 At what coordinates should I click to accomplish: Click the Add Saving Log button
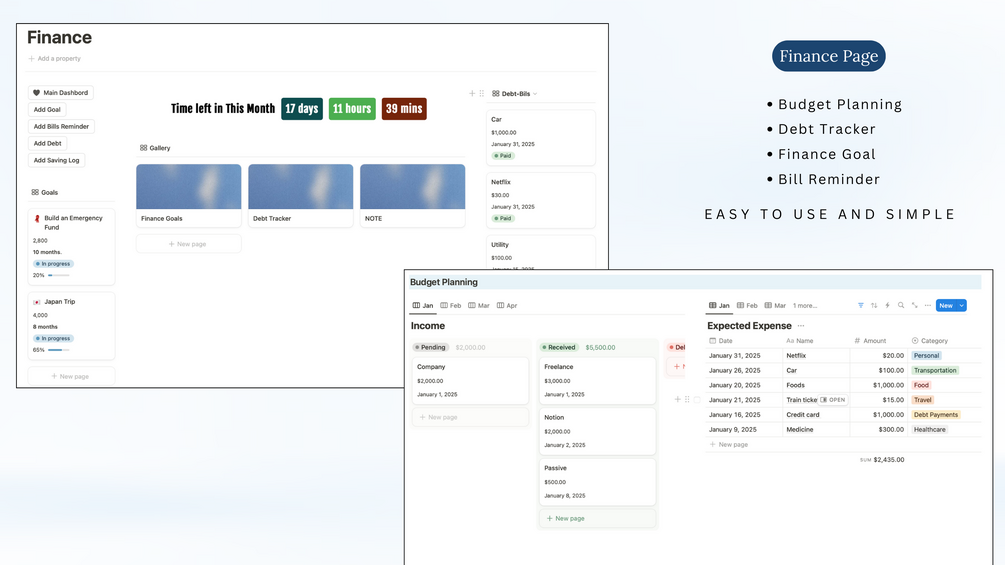56,160
